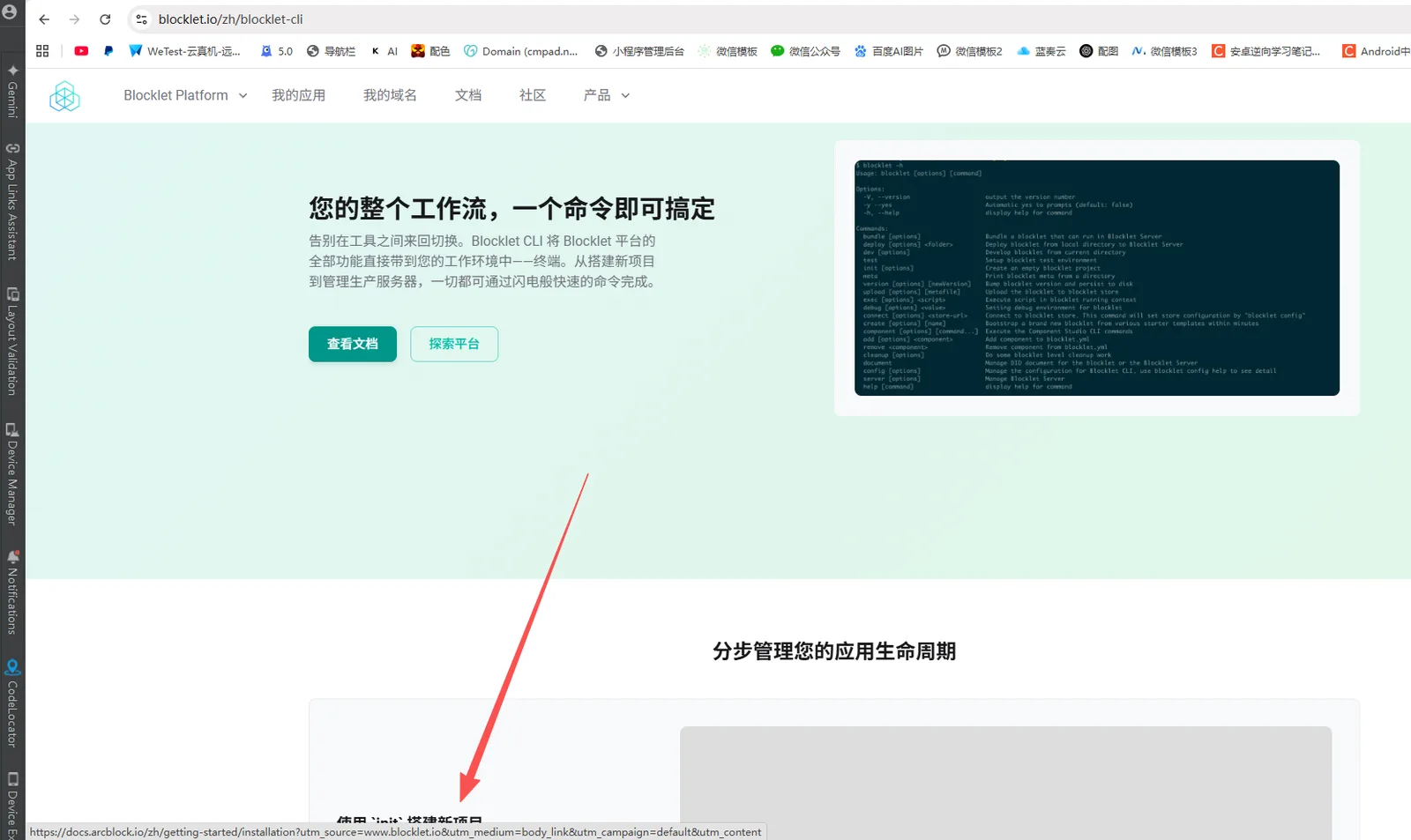Open the 蓝奏云 bookmark
1411x840 pixels.
click(1041, 51)
